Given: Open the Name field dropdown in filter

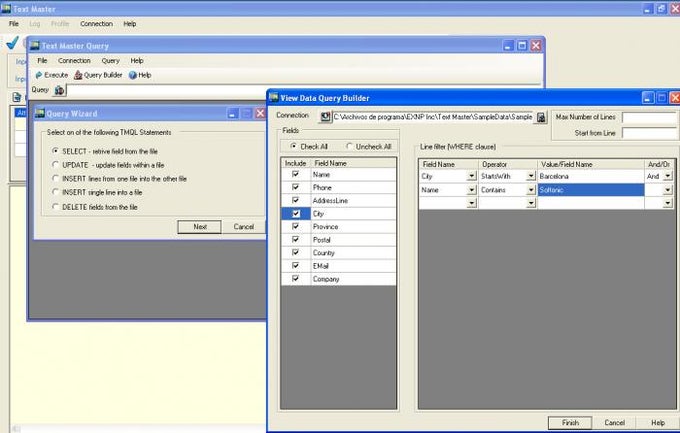Looking at the screenshot, I should 471,190.
